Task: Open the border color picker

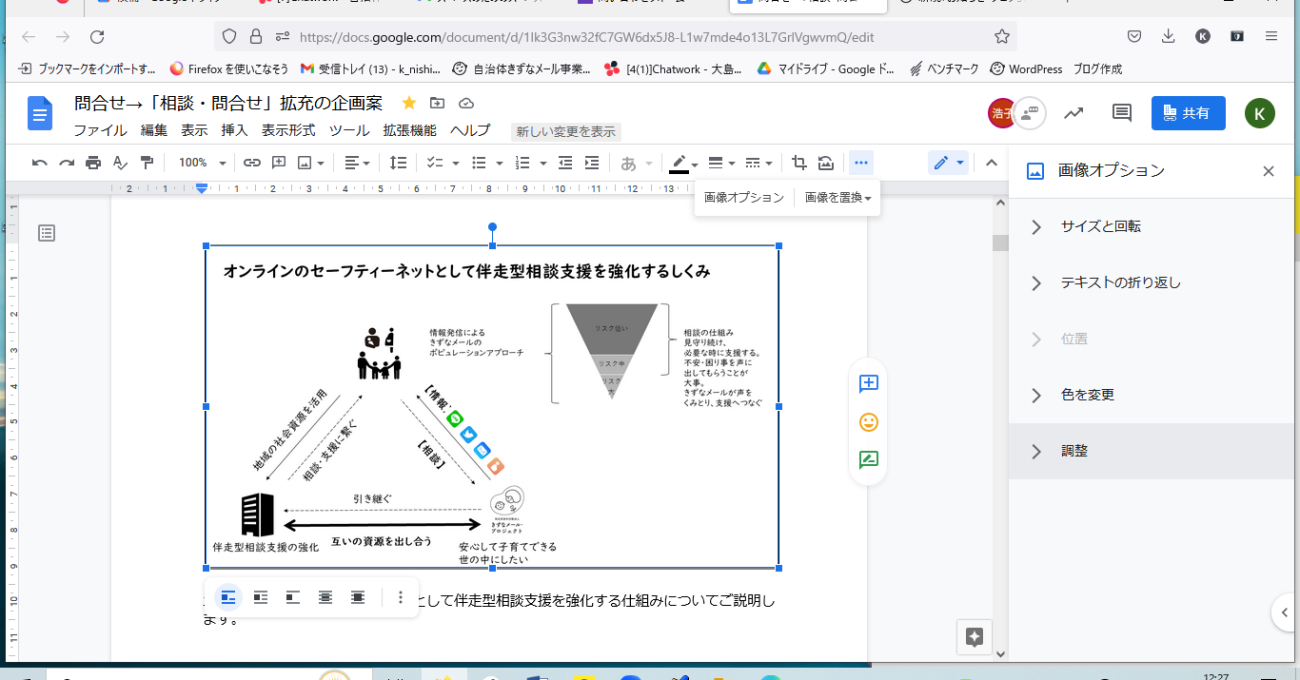Action: coord(682,163)
